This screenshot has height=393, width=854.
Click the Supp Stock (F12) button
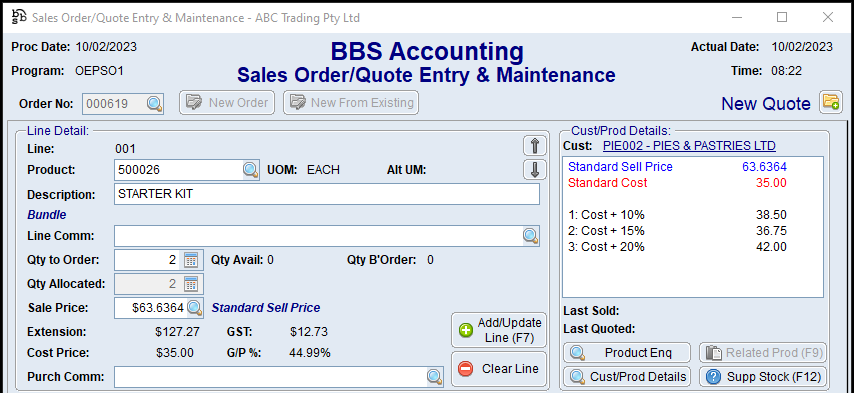point(763,377)
